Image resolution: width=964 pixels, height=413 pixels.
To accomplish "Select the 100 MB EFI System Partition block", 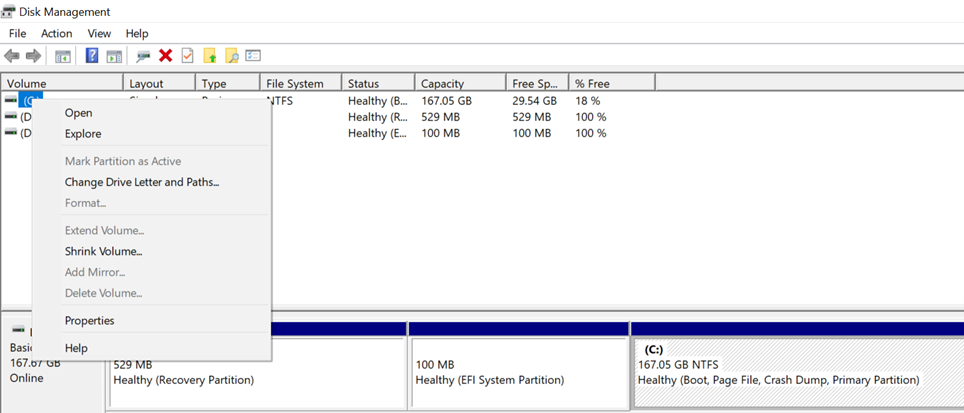I will (518, 372).
